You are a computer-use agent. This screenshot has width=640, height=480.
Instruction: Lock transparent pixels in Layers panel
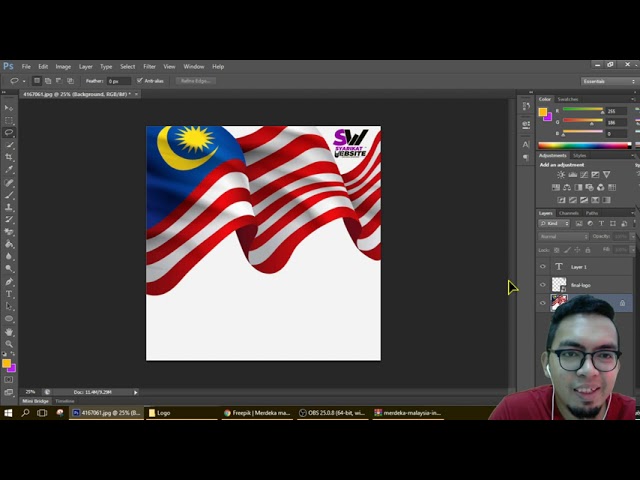(x=556, y=250)
